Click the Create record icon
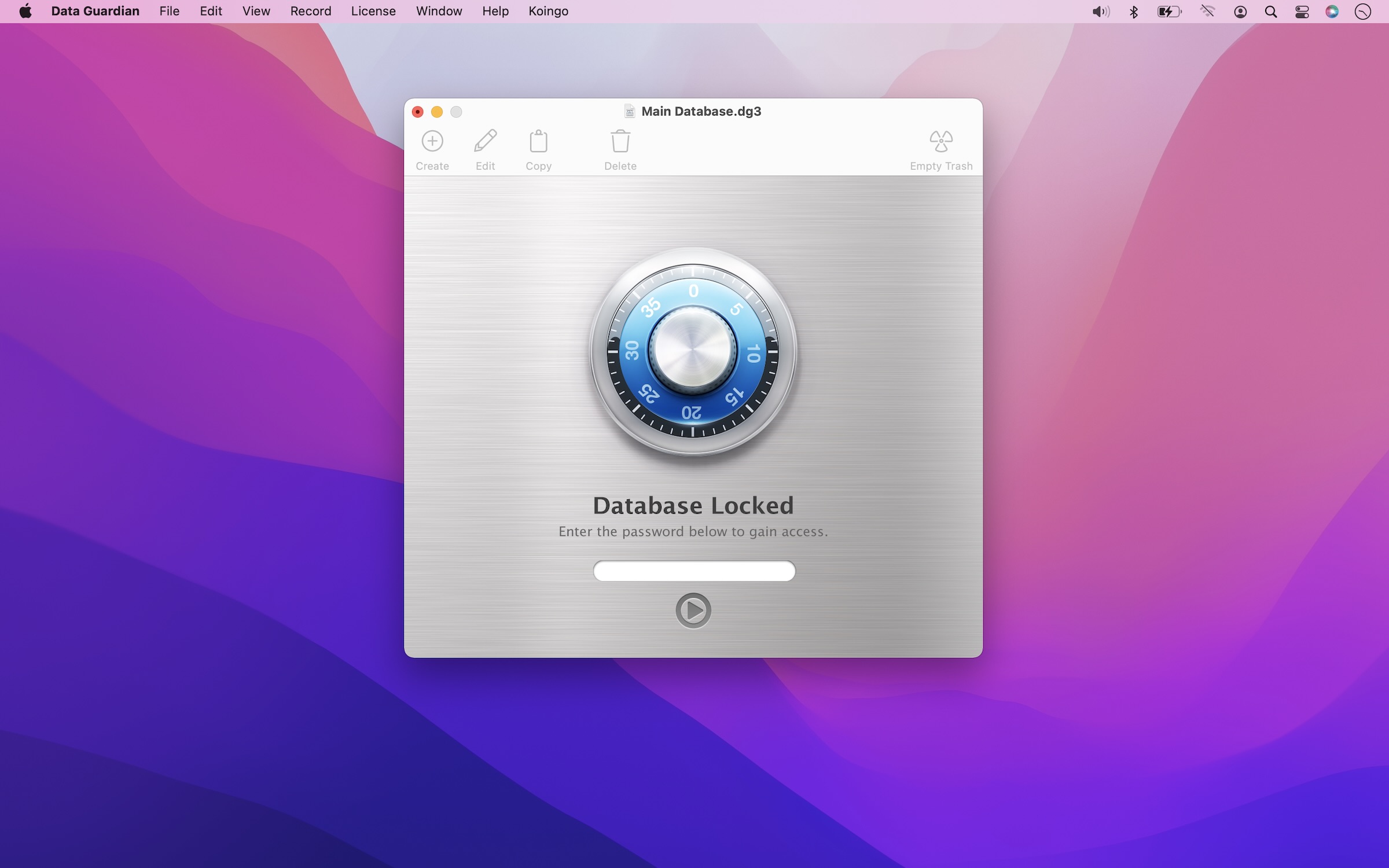The image size is (1389, 868). [432, 141]
